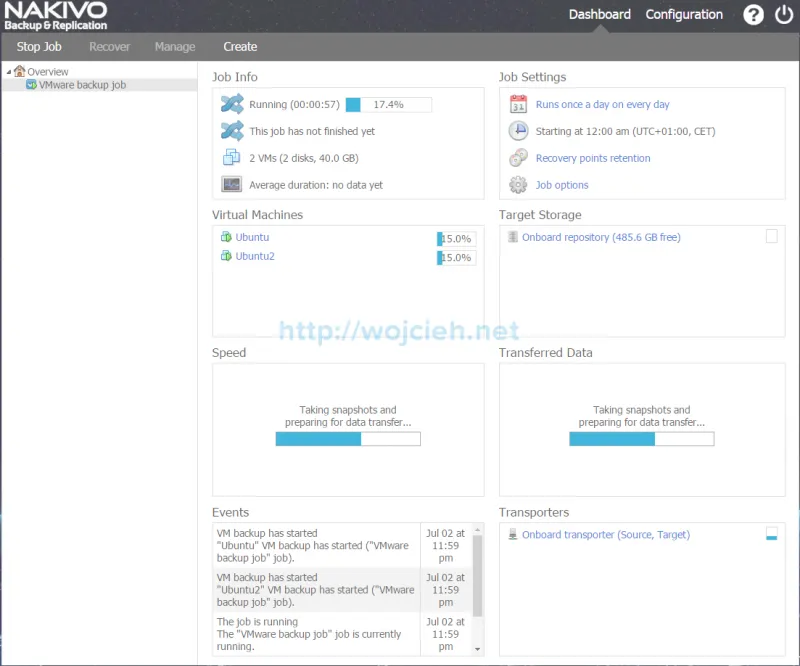Collapse the Overview tree node

8,71
